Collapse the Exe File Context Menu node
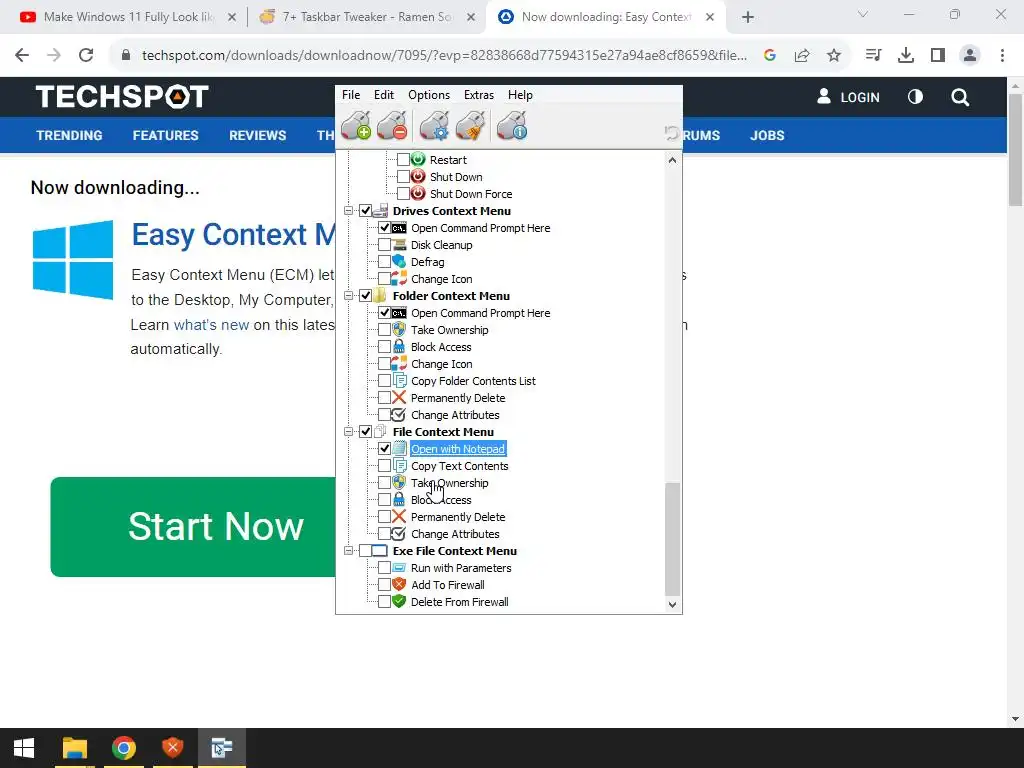The image size is (1024, 768). point(349,551)
